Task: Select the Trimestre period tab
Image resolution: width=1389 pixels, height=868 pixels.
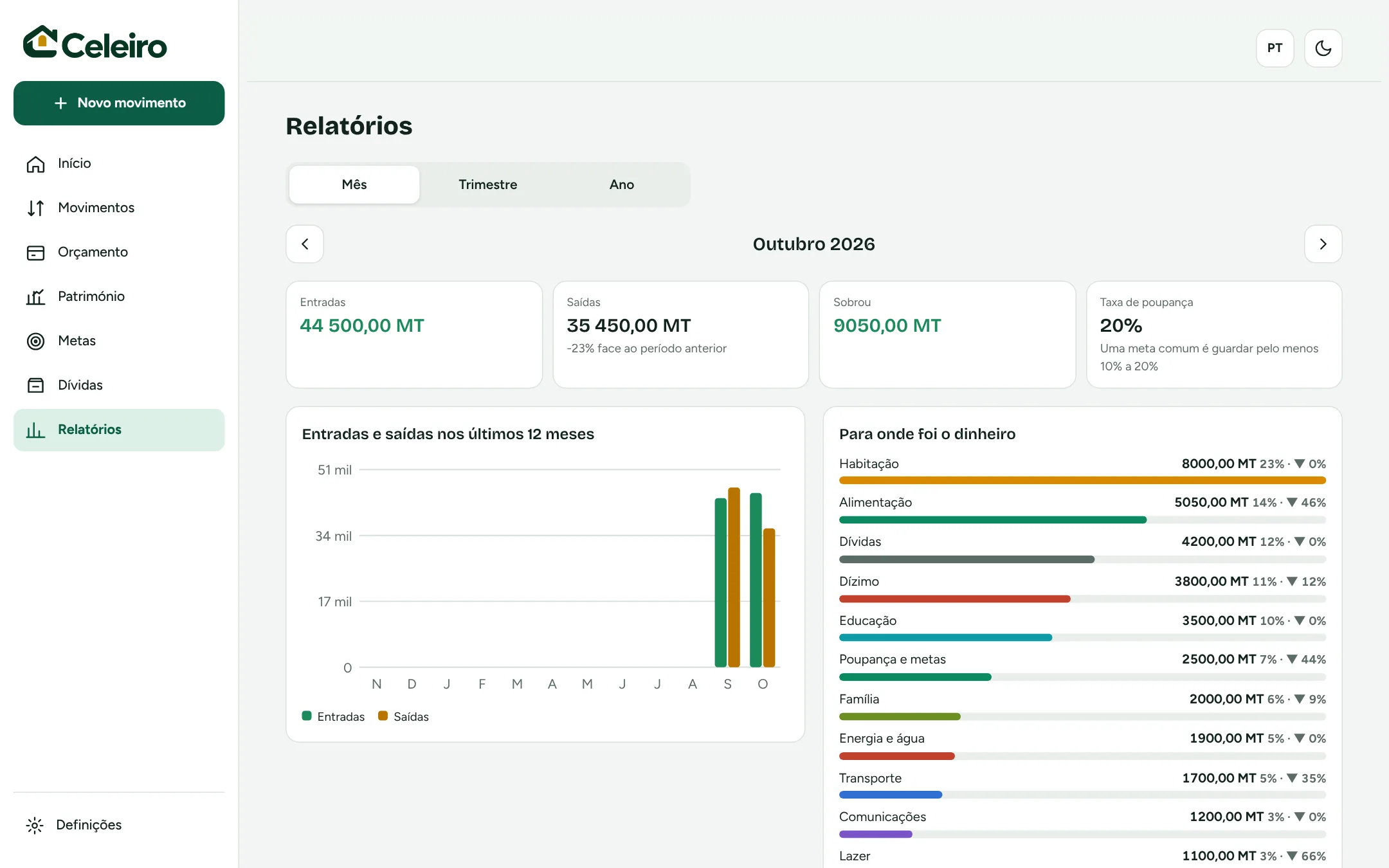Action: [487, 185]
